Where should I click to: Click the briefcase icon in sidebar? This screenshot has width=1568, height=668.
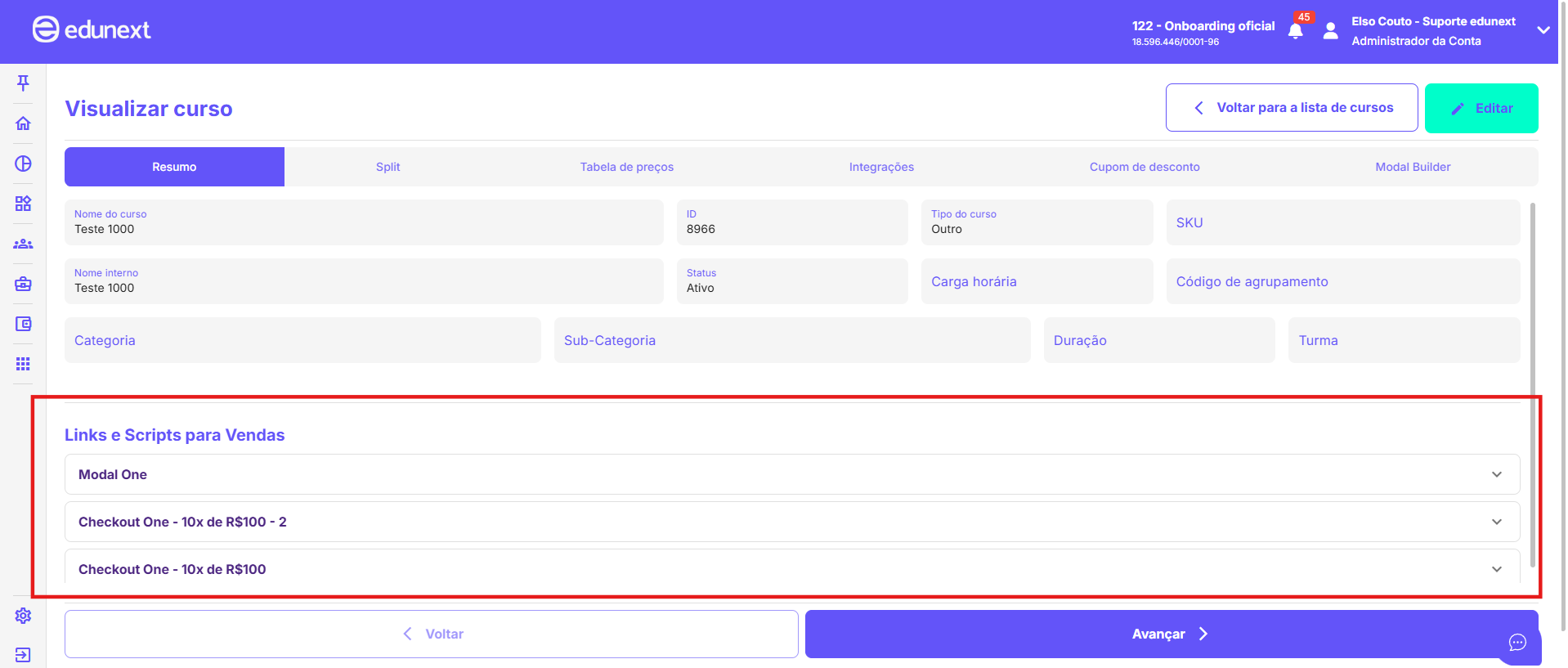(23, 284)
